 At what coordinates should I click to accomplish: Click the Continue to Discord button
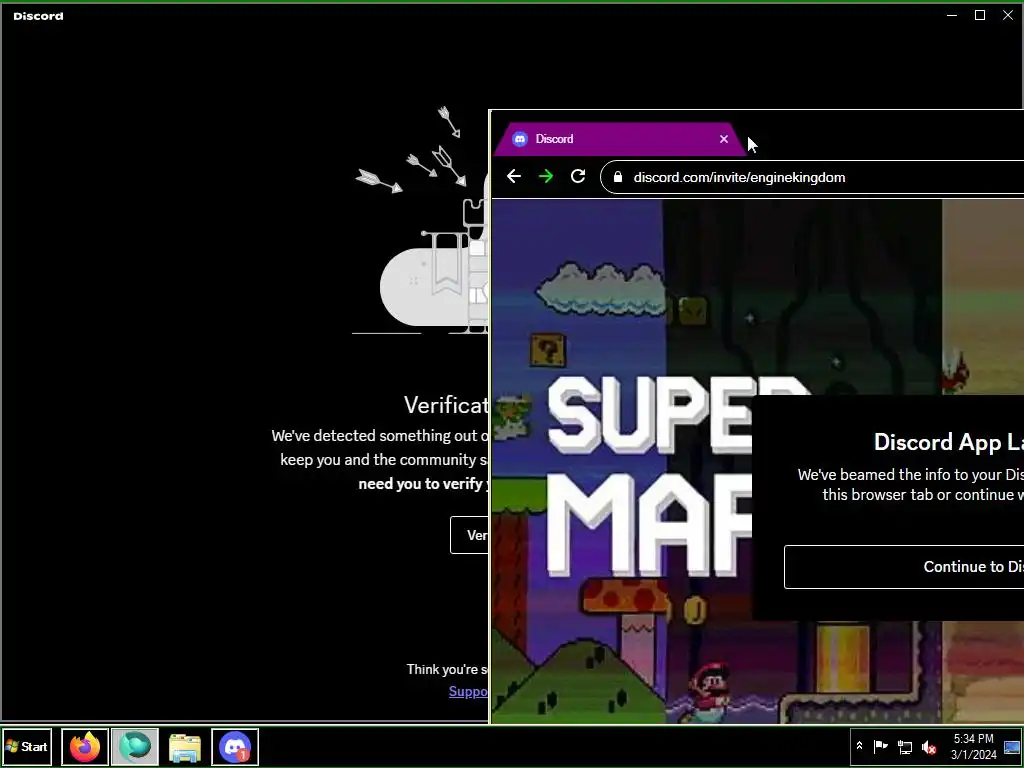[x=904, y=567]
